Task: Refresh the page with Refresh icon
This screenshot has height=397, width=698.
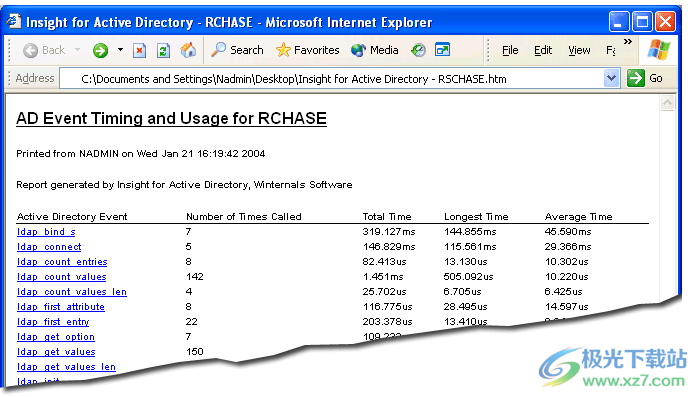Action: pyautogui.click(x=163, y=50)
